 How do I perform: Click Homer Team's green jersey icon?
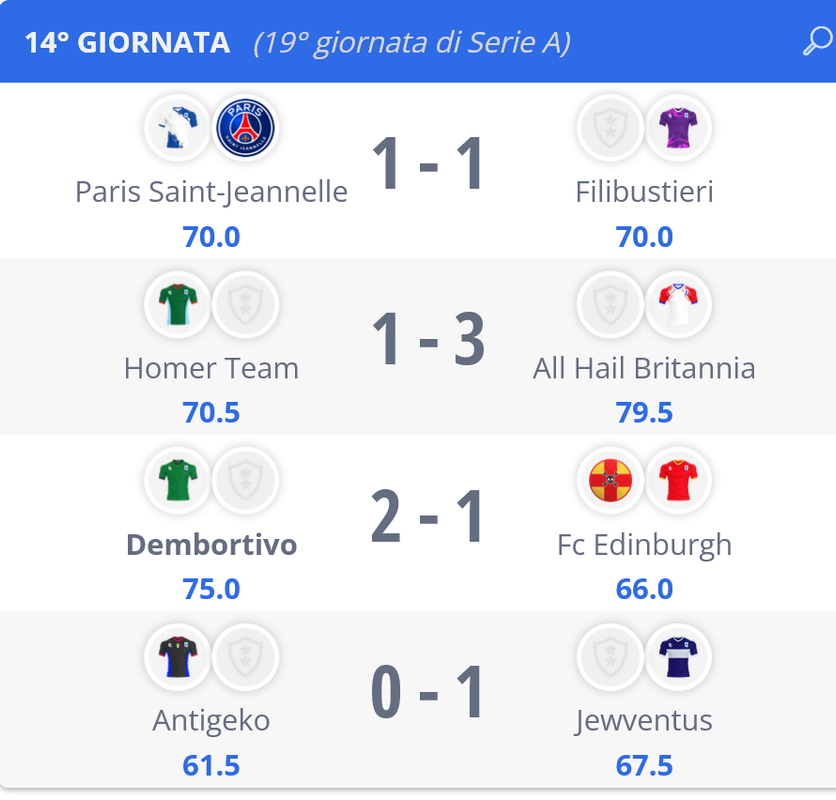[x=178, y=305]
